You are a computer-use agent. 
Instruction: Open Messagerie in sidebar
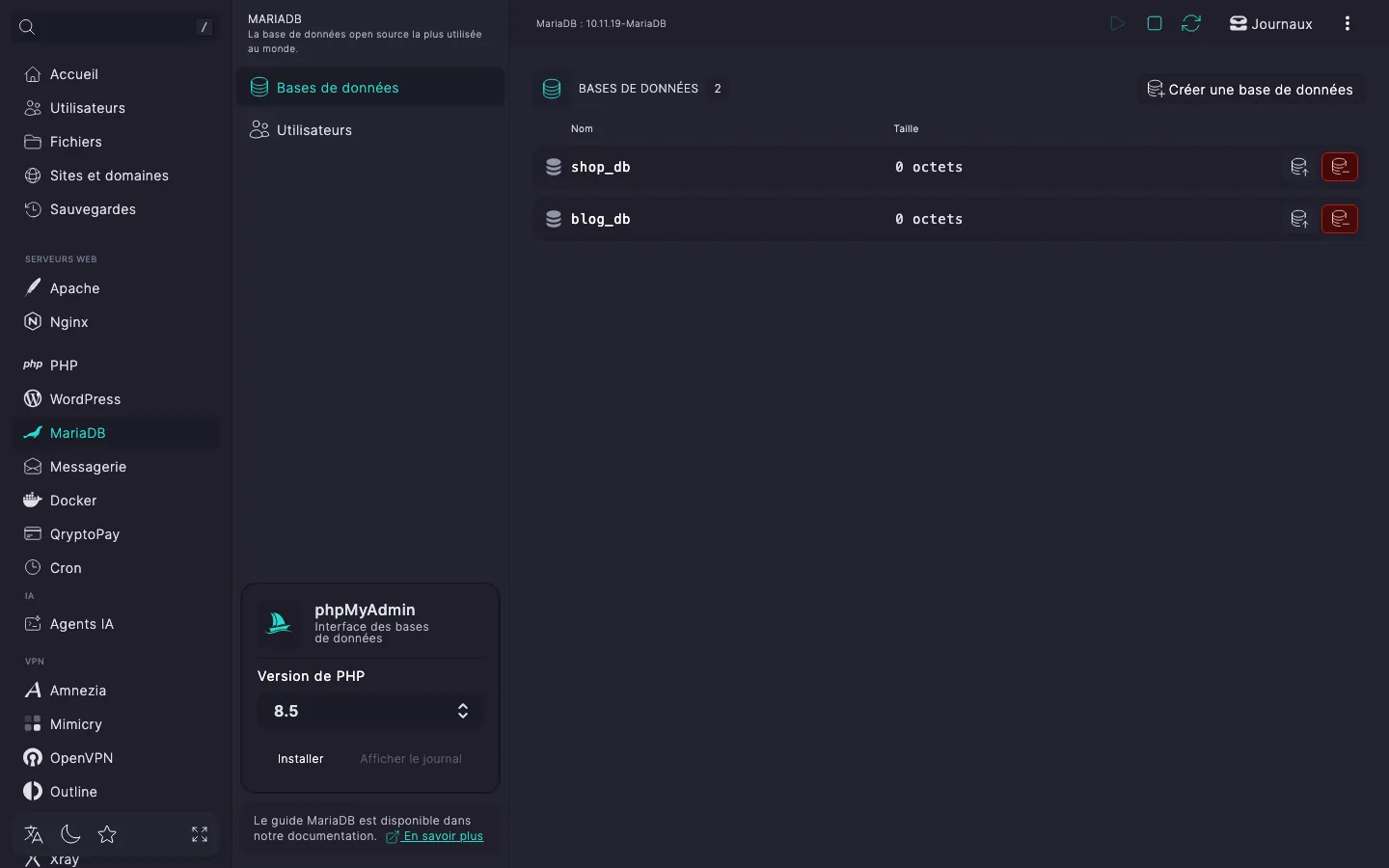tap(116, 467)
